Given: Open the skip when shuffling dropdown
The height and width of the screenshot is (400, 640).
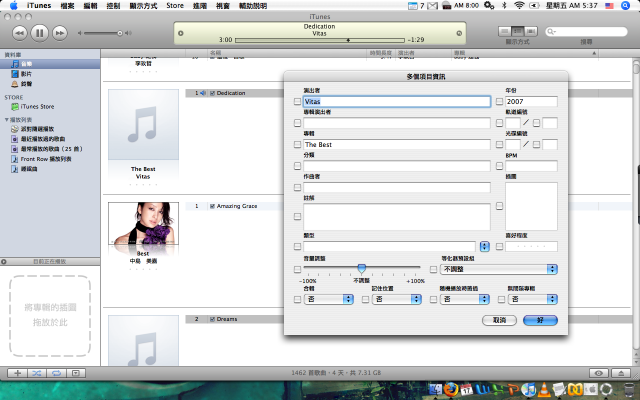Looking at the screenshot, I should (465, 299).
